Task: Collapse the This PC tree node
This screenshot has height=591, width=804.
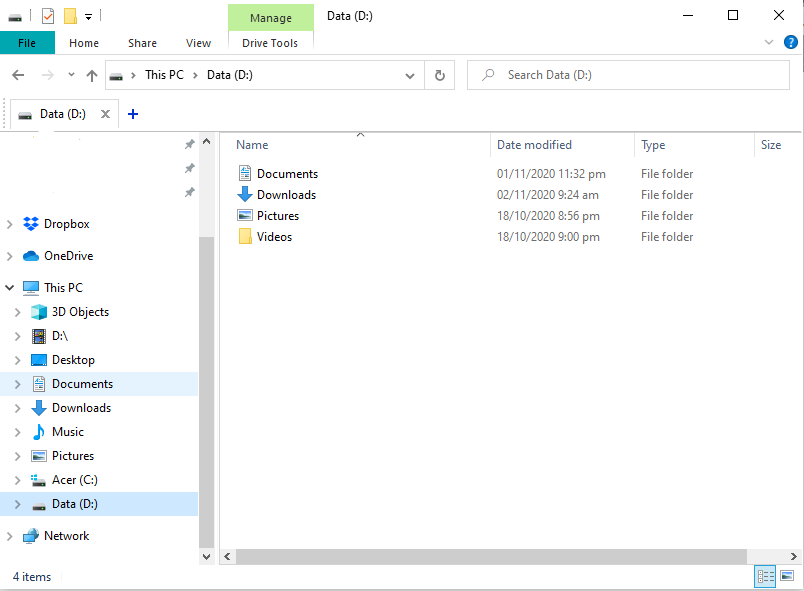Action: (x=10, y=288)
